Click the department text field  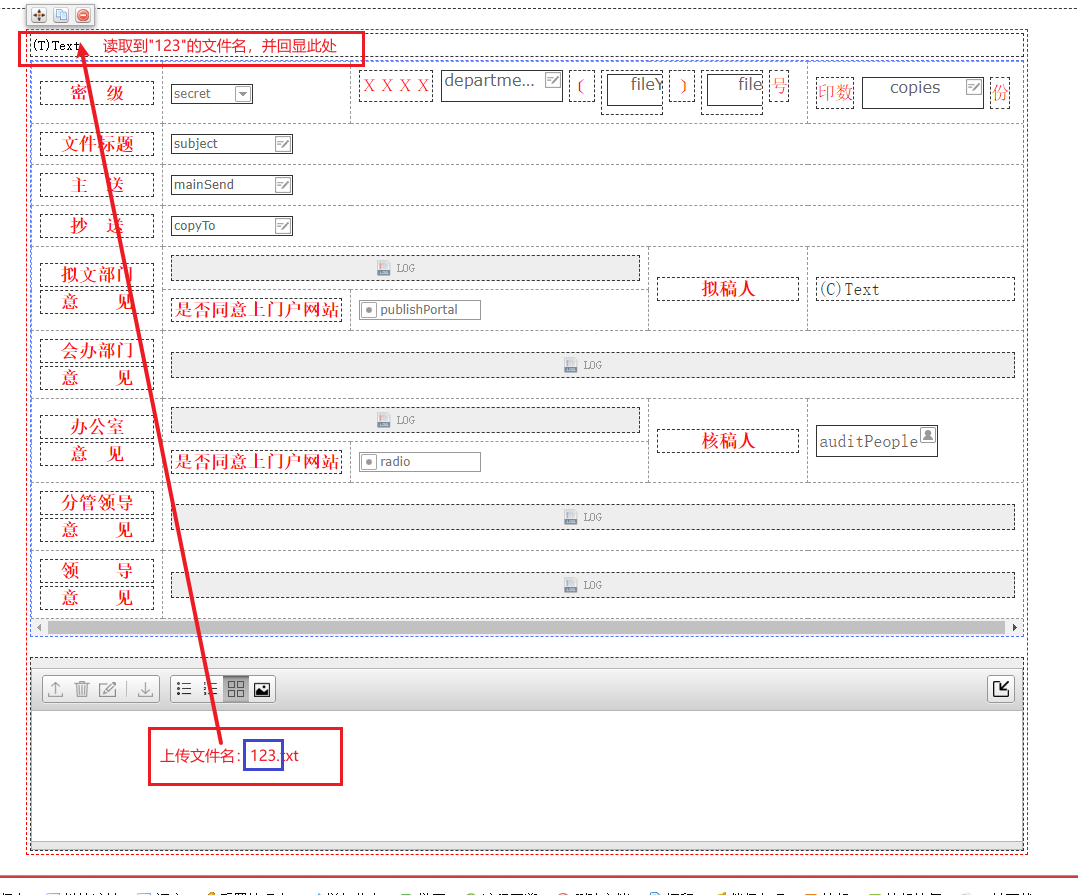[502, 86]
